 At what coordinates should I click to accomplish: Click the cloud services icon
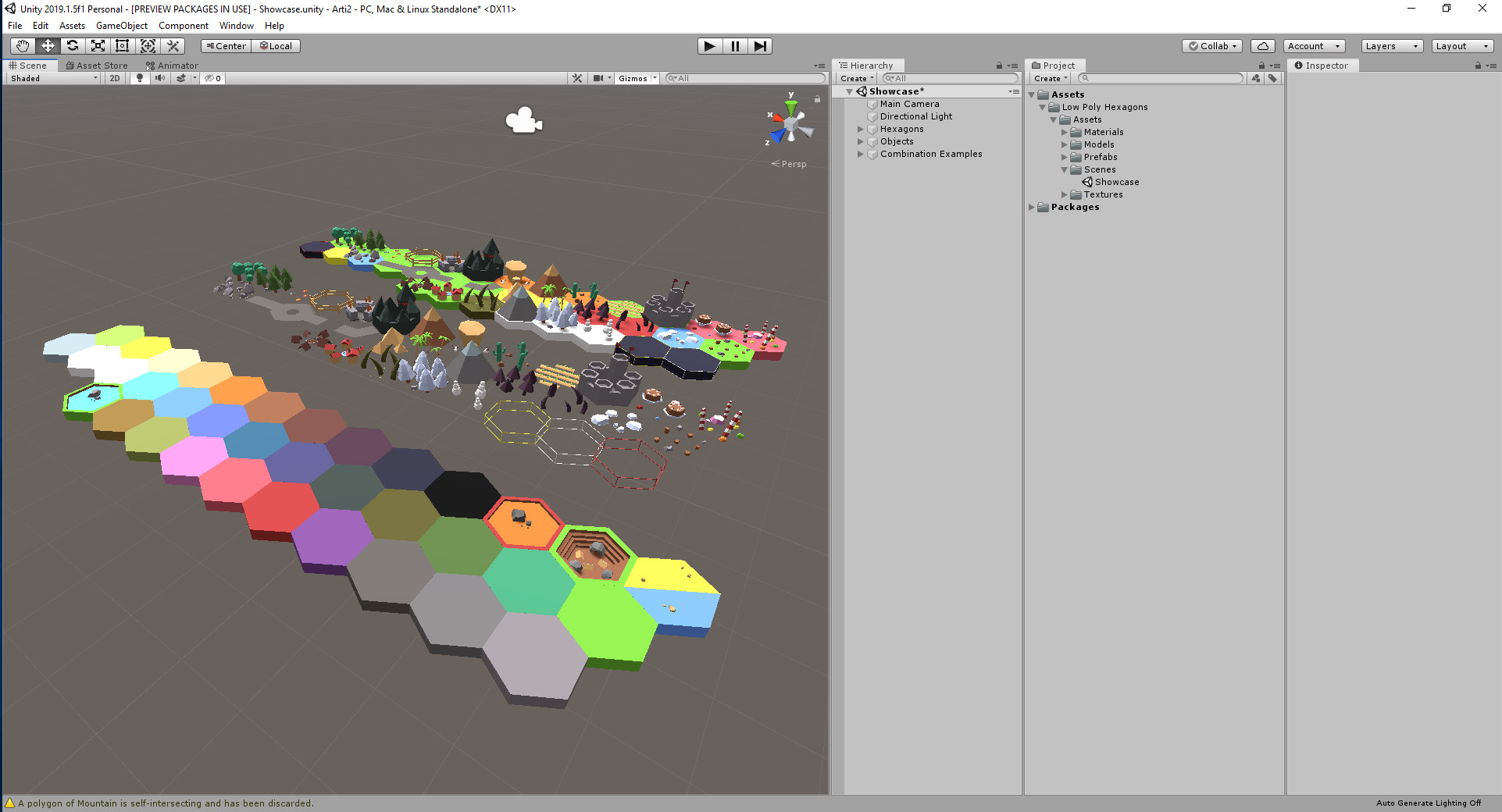point(1262,45)
